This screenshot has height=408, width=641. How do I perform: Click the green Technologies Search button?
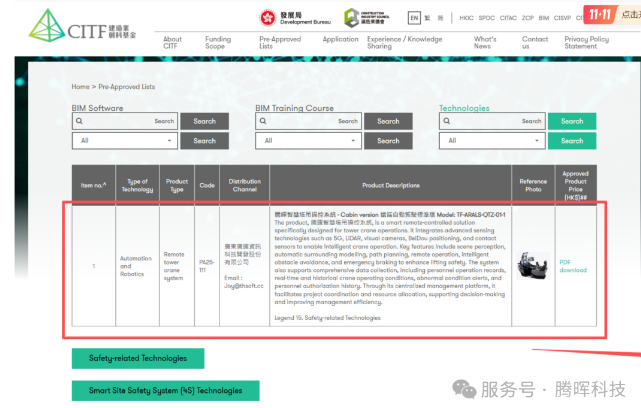click(x=571, y=121)
